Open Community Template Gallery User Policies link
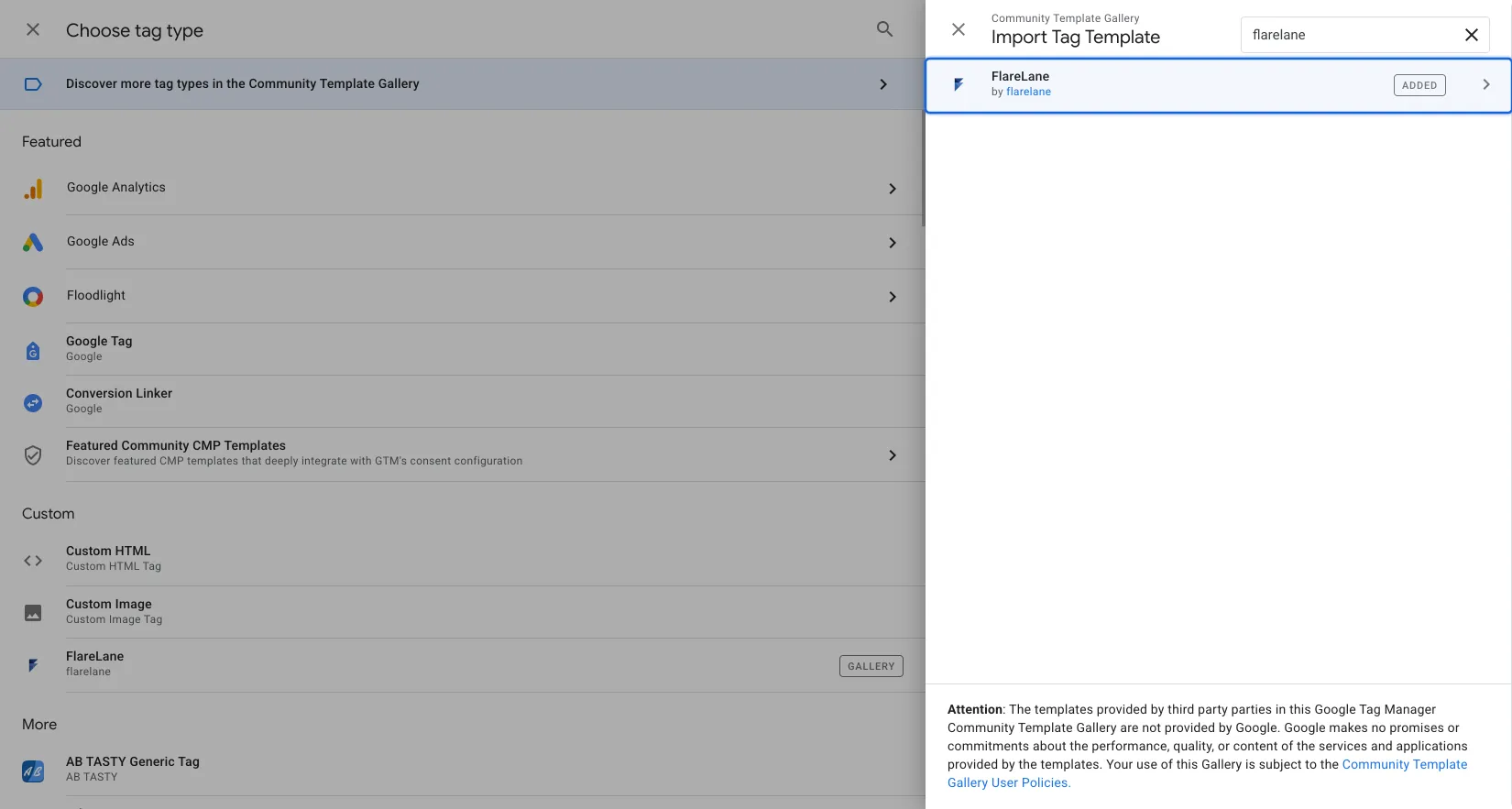Viewport: 1512px width, 809px height. pyautogui.click(x=1208, y=773)
